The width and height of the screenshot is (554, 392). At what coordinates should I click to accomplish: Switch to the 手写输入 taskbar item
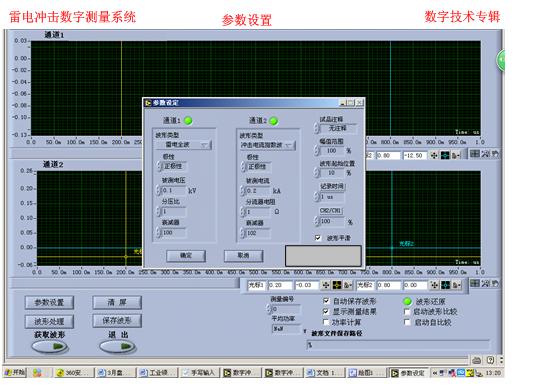pos(200,373)
